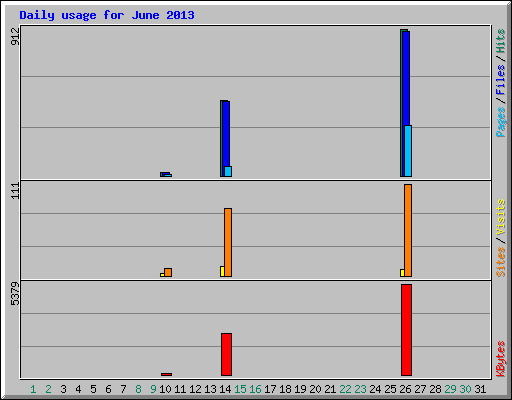
Task: Click day label 24 on the axis
Action: pos(375,389)
